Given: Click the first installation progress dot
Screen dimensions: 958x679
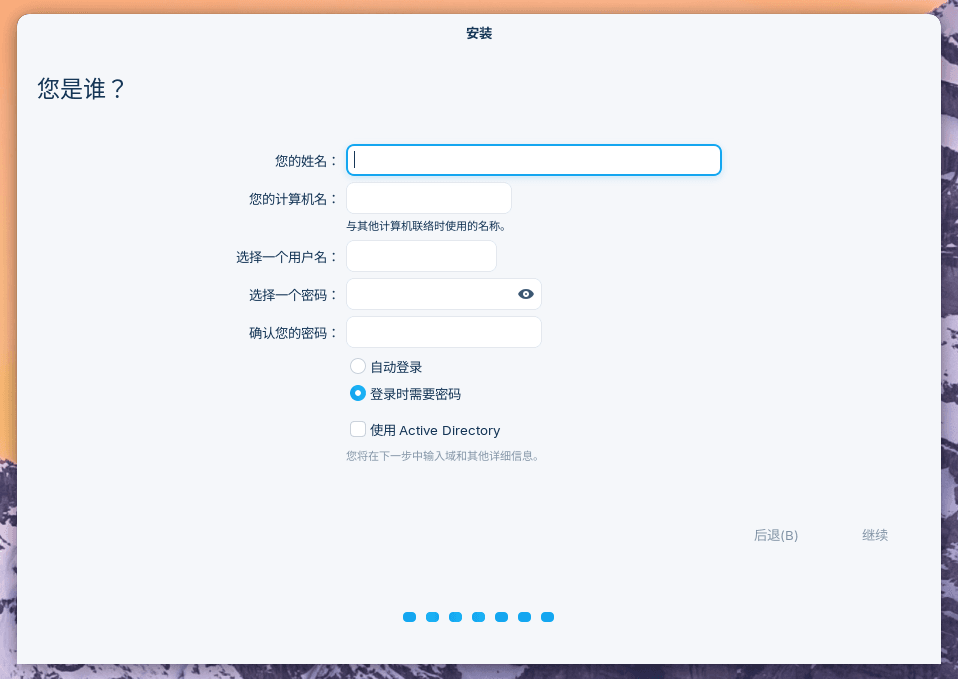Looking at the screenshot, I should pyautogui.click(x=409, y=617).
